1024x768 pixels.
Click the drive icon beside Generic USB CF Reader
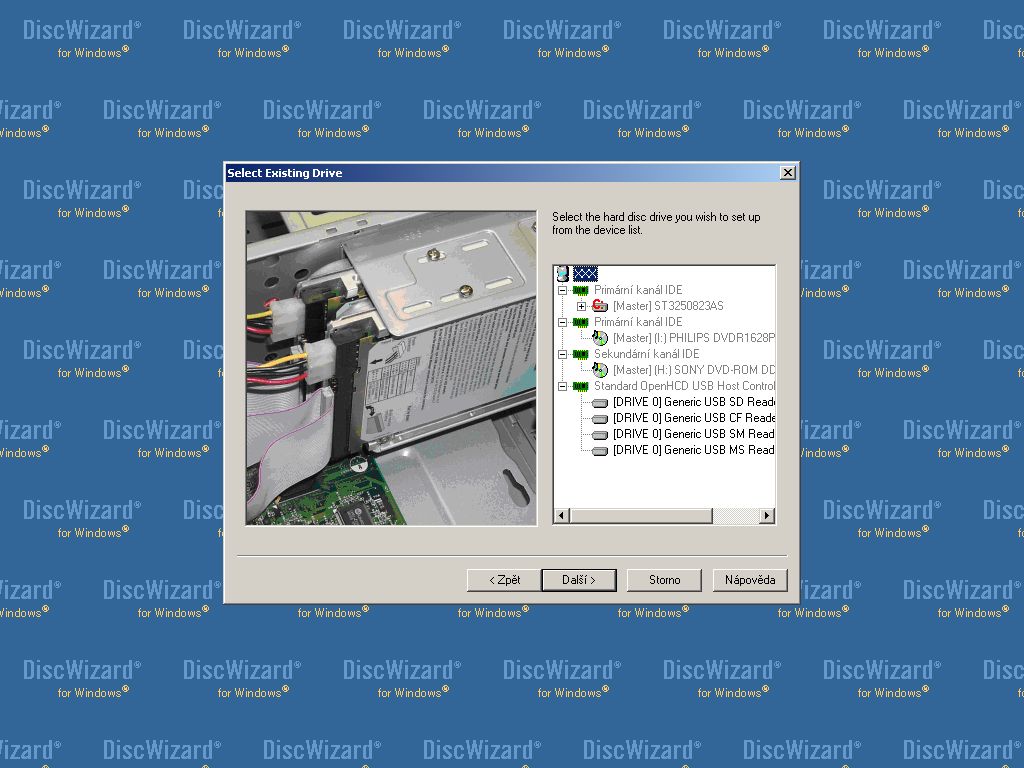tap(600, 419)
